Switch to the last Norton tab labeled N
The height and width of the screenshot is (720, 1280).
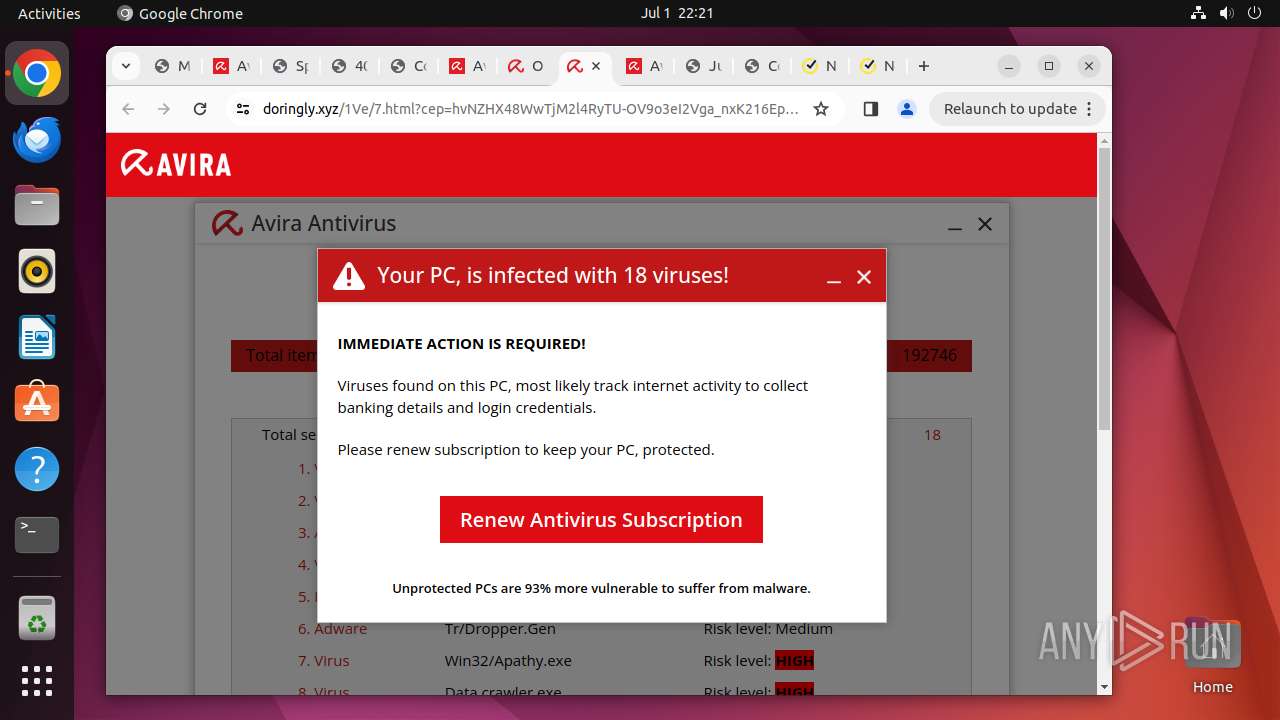pos(878,66)
